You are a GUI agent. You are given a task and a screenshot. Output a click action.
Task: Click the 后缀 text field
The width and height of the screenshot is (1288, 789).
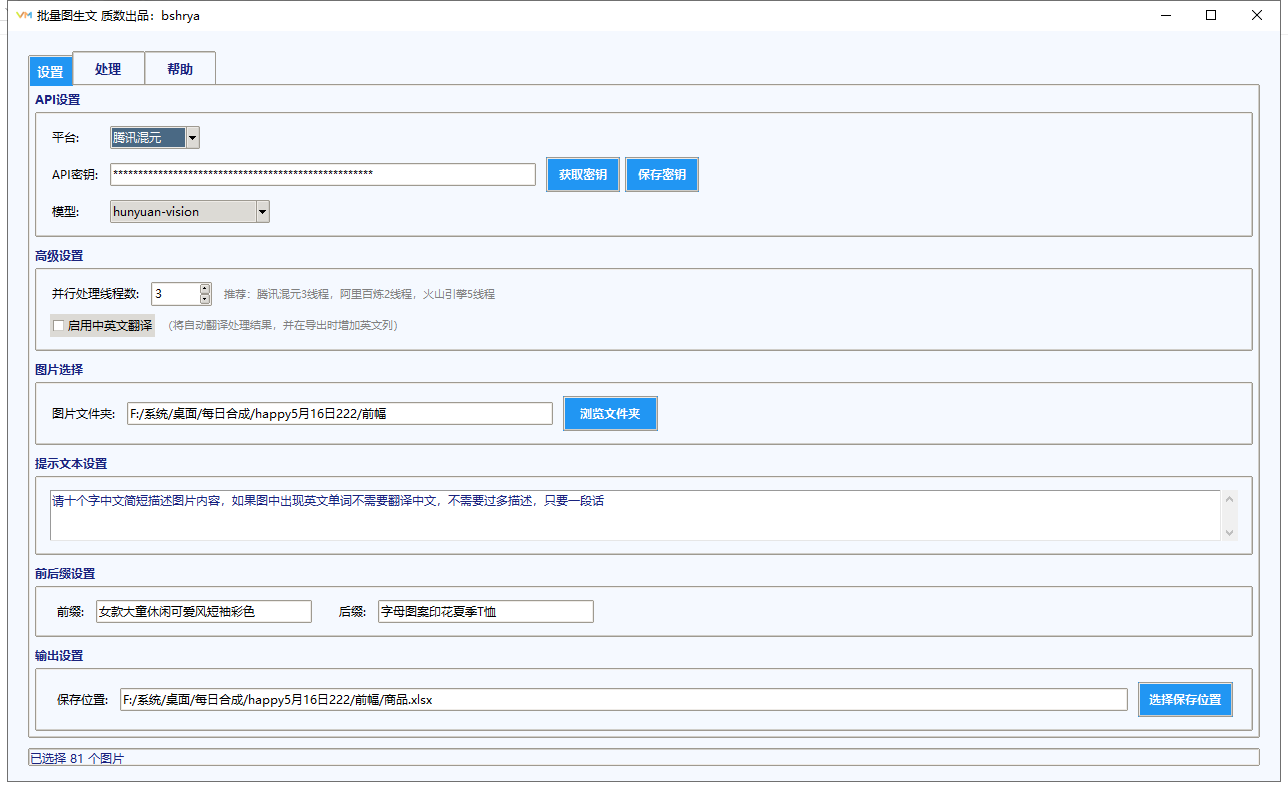[x=485, y=611]
